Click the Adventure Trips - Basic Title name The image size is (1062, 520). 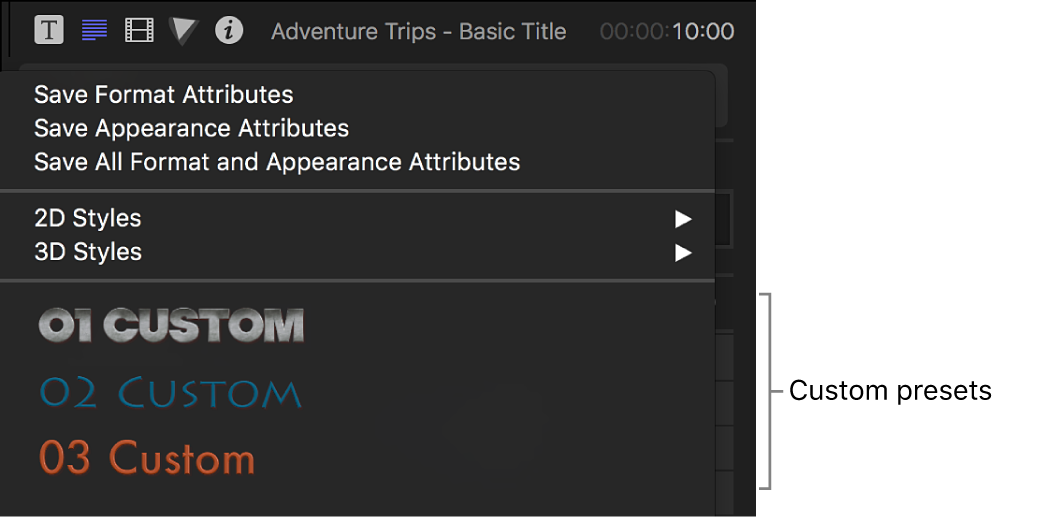pos(418,32)
